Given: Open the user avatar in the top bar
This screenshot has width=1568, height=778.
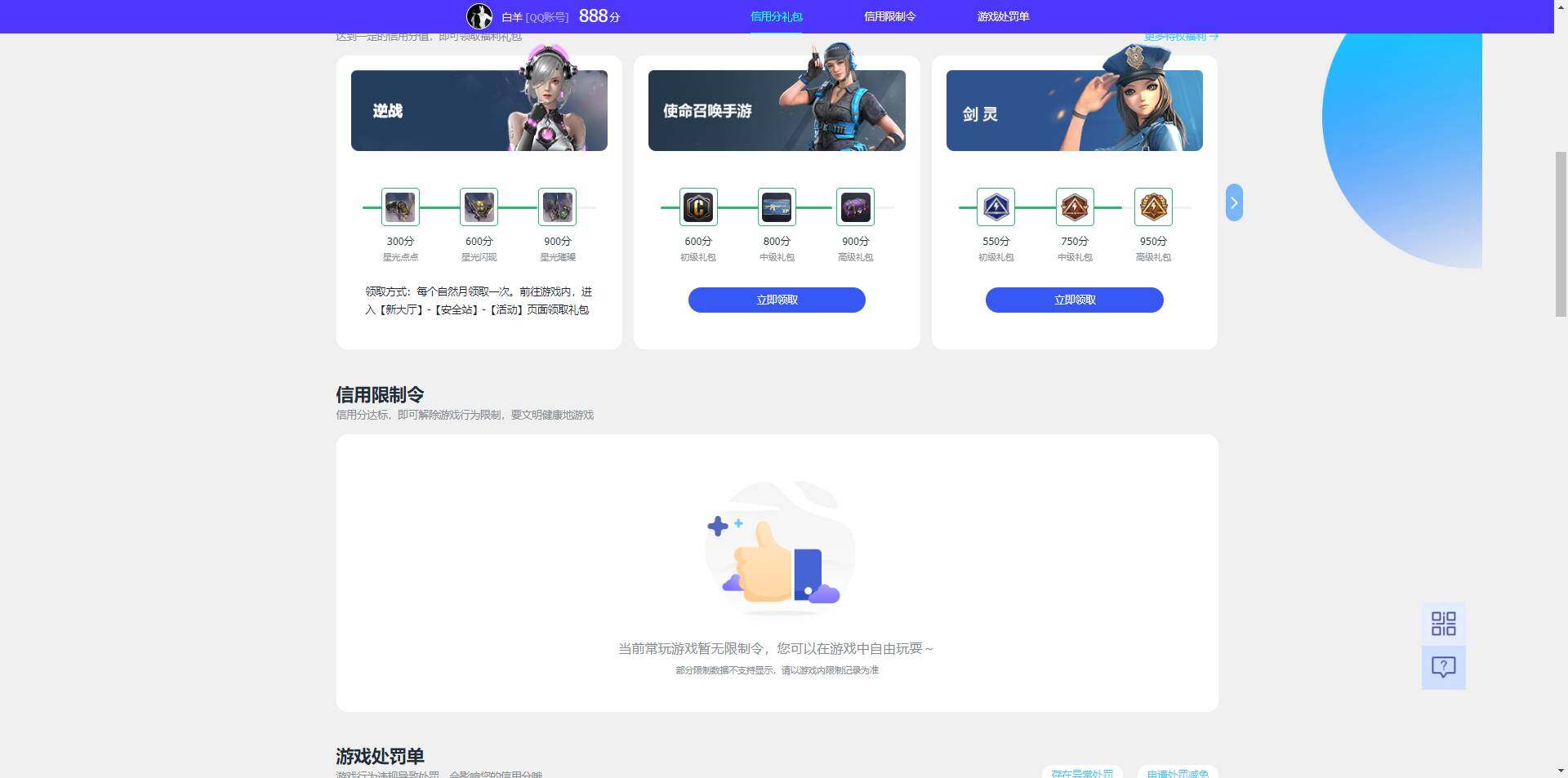Looking at the screenshot, I should [479, 16].
